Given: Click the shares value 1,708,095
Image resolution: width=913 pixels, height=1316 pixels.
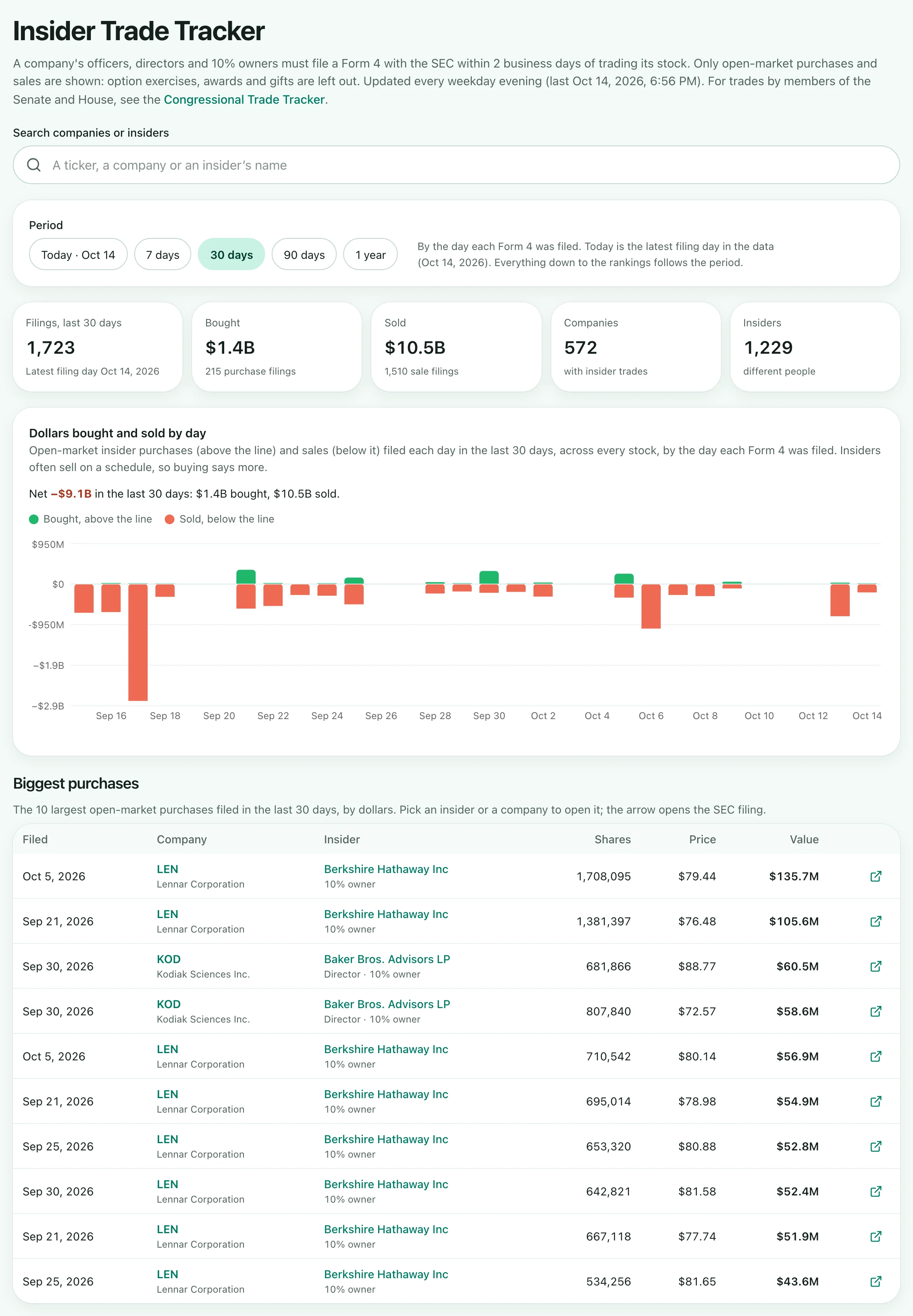Looking at the screenshot, I should pos(604,876).
